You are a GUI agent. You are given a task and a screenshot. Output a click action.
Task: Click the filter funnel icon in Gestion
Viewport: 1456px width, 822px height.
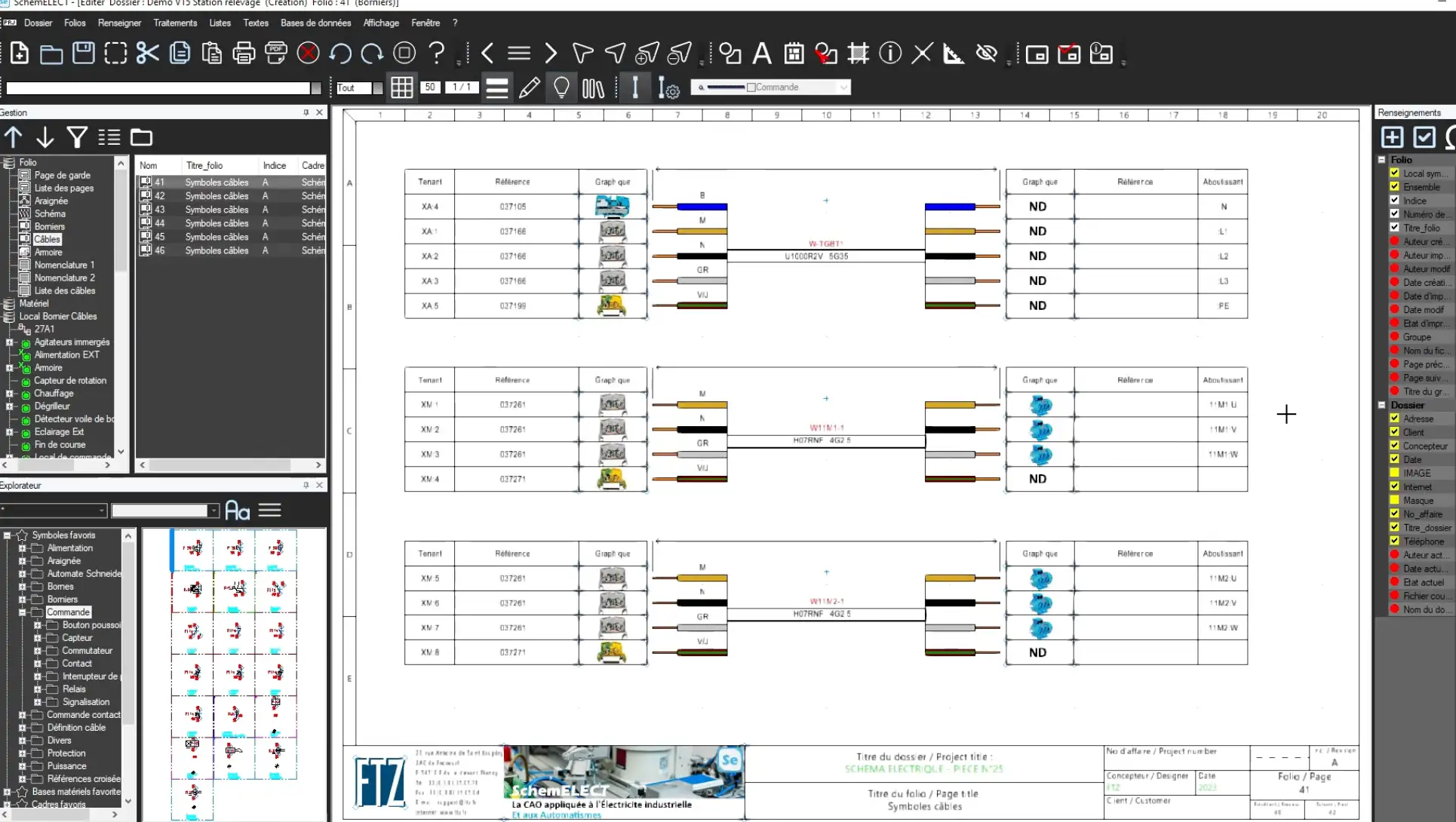pyautogui.click(x=77, y=137)
